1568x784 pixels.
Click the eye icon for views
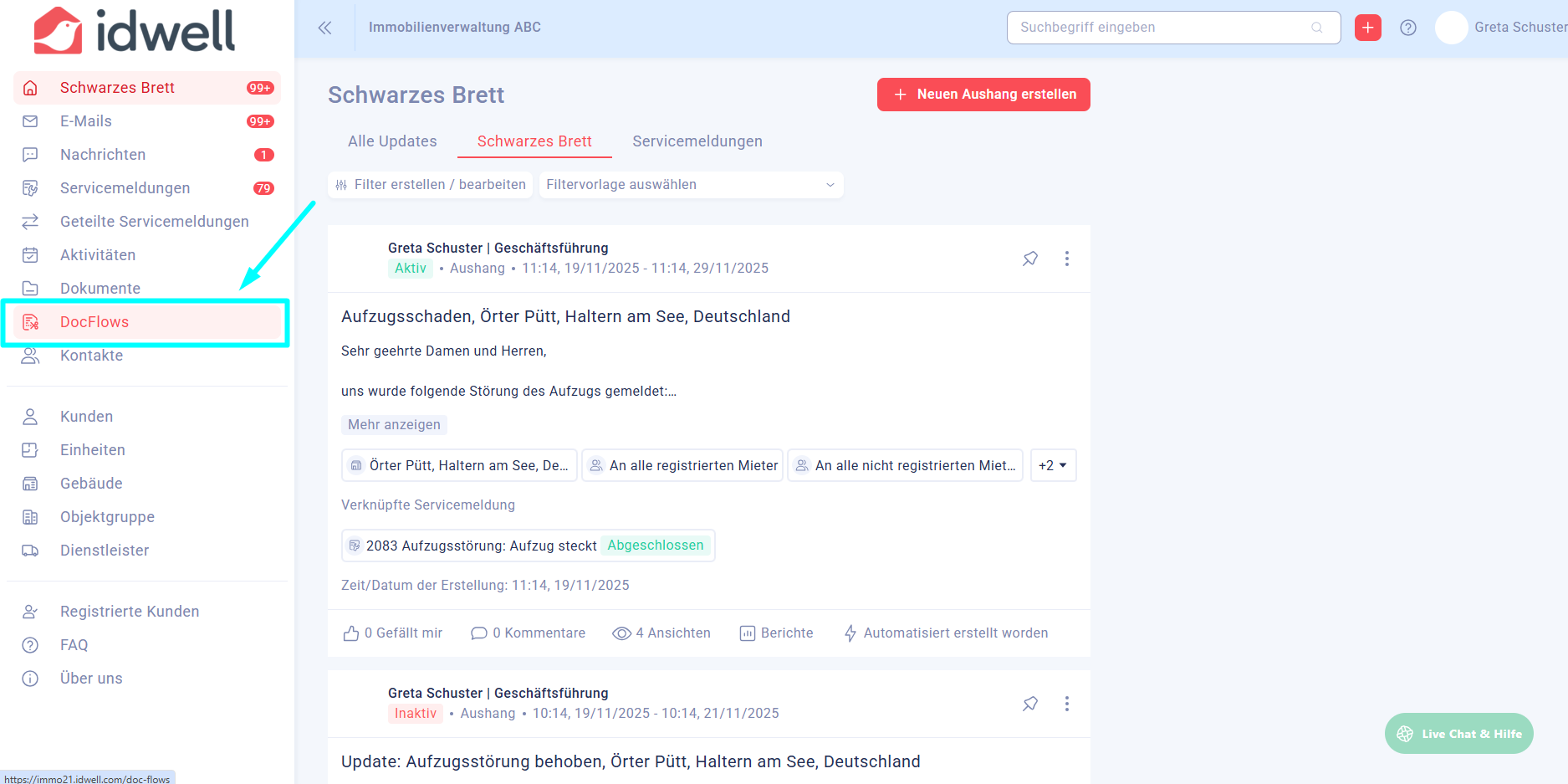(622, 633)
